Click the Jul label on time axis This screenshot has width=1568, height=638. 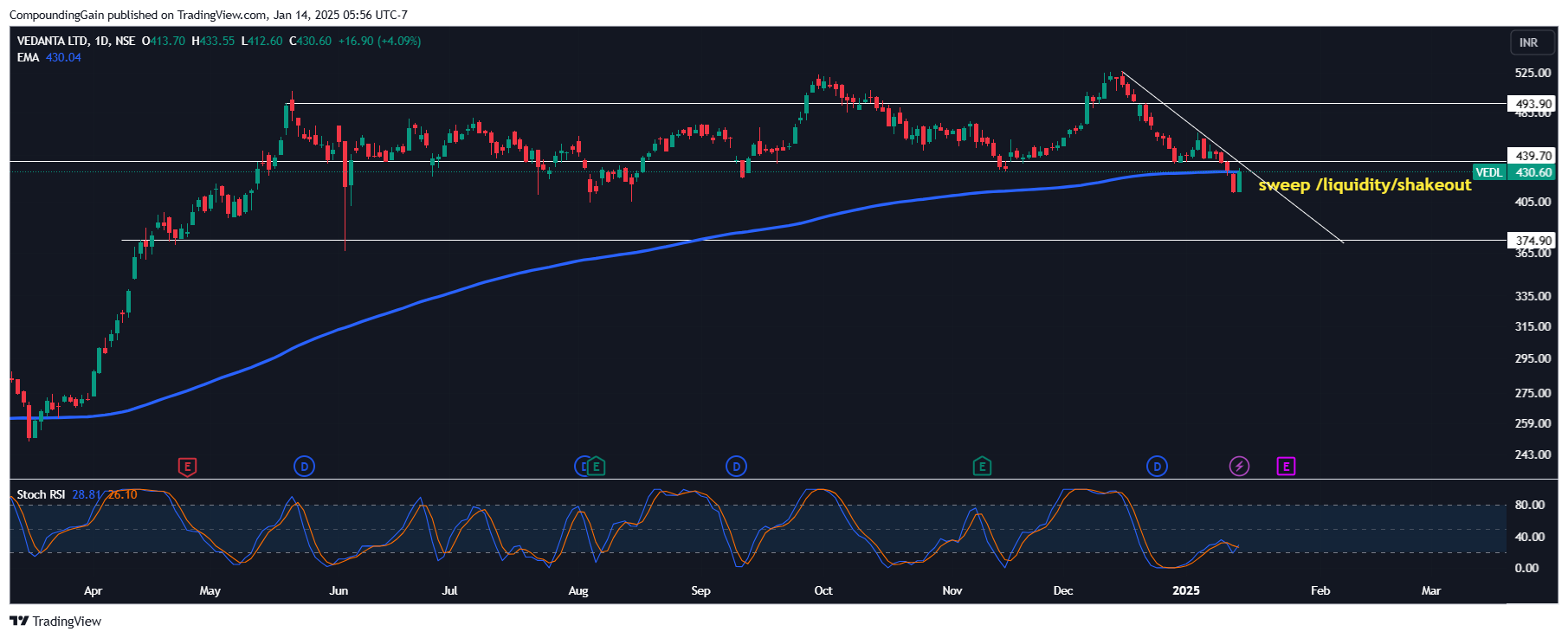[x=449, y=590]
